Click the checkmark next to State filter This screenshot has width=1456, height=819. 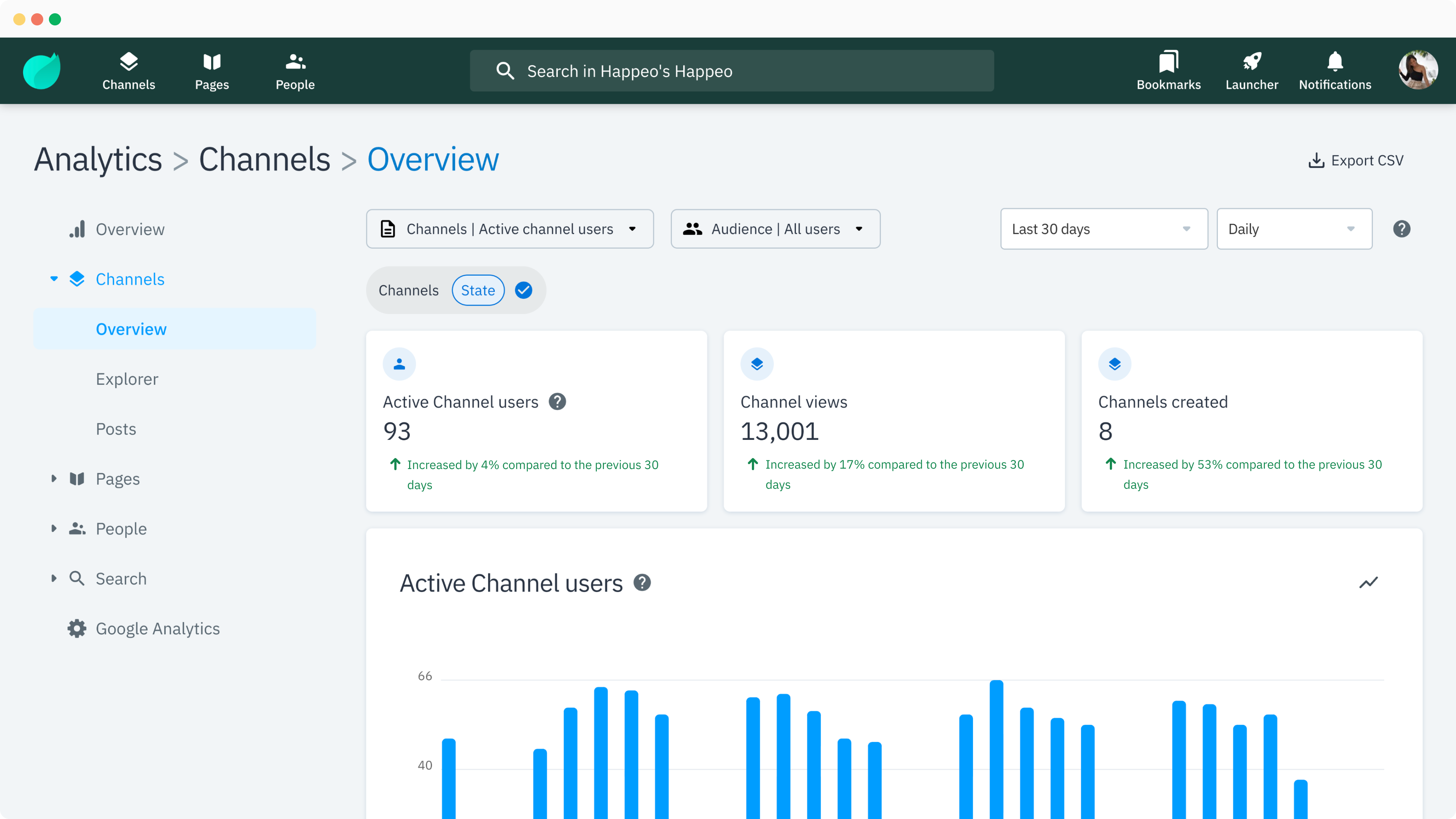tap(523, 290)
